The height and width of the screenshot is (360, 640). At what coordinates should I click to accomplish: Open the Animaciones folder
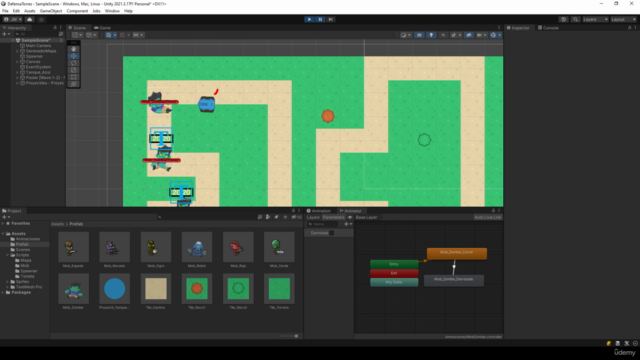click(x=28, y=239)
